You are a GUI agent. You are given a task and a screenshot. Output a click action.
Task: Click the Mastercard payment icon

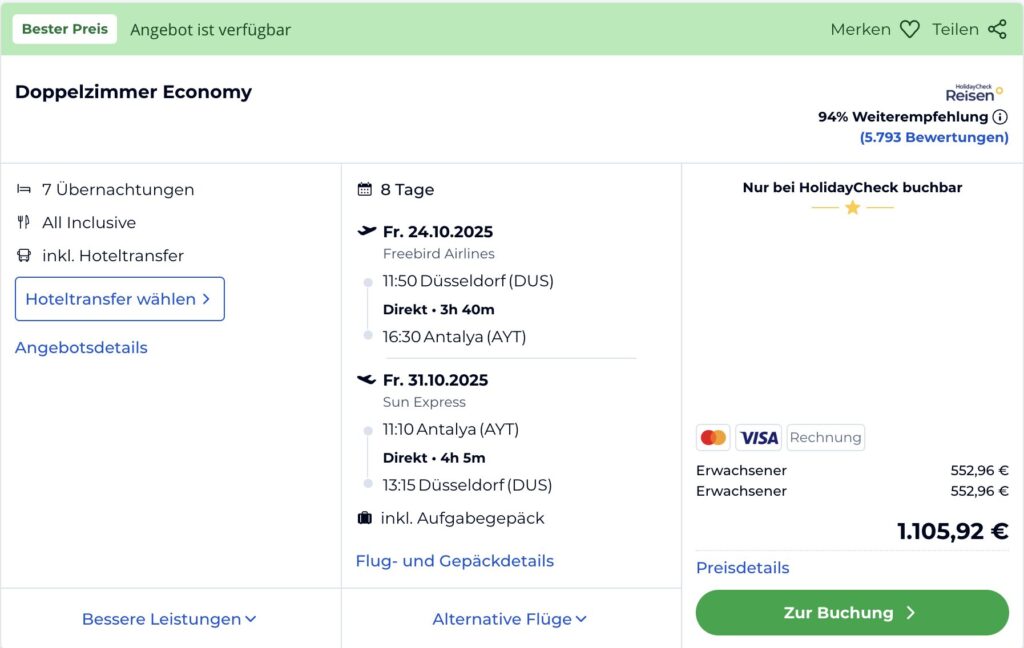pos(714,437)
